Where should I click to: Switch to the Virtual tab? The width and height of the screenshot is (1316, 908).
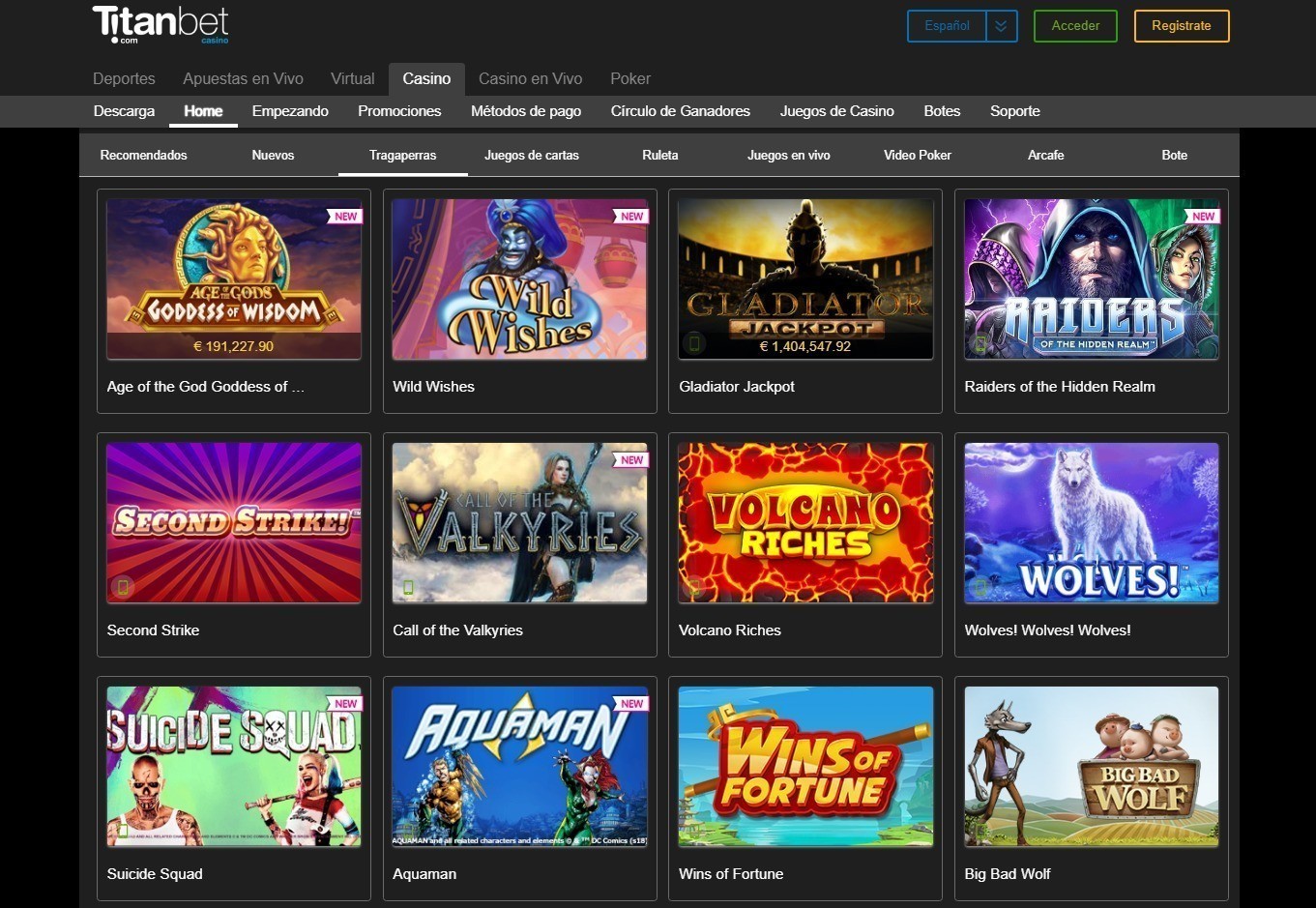pos(352,78)
